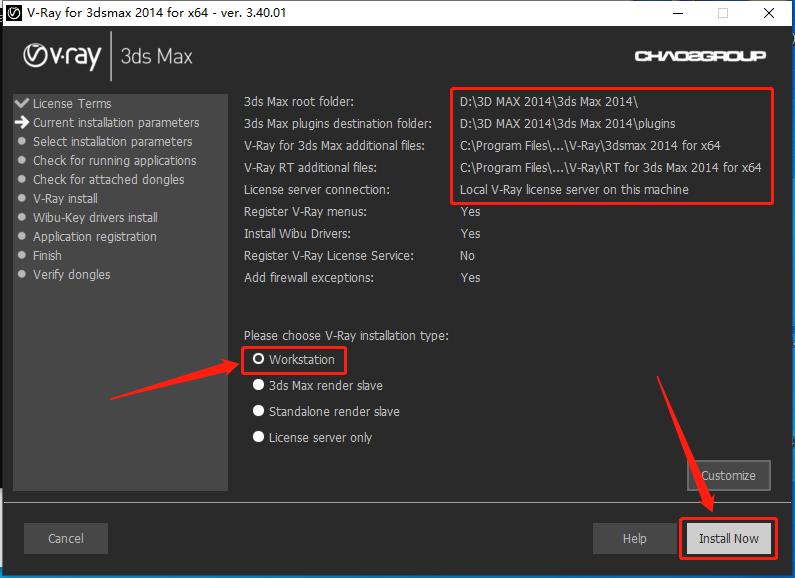This screenshot has width=795, height=578.
Task: Click the Wibu-Key drivers install step
Action: pyautogui.click(x=95, y=217)
